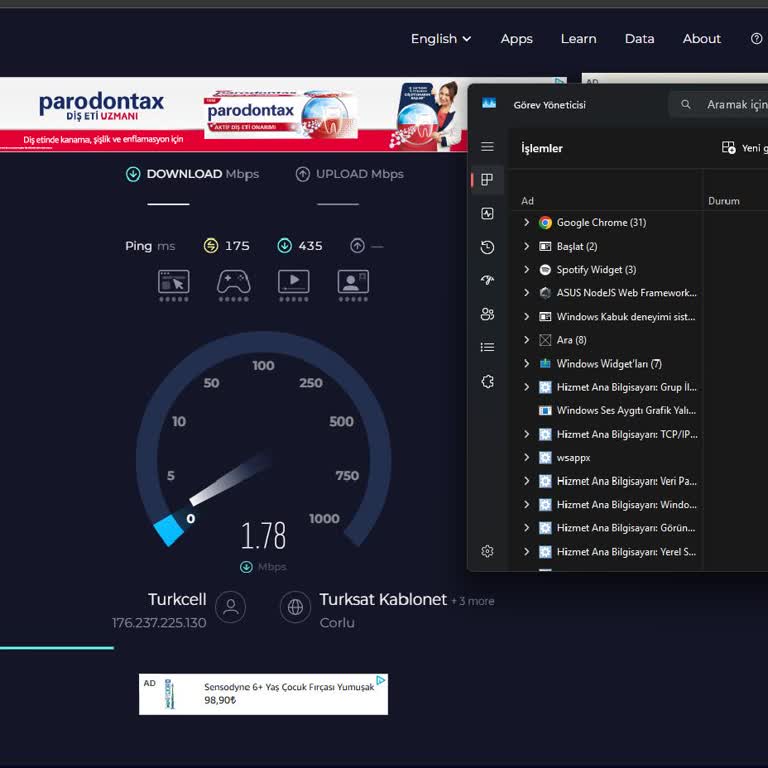Click the Spotify Widget process icon
Image resolution: width=768 pixels, height=768 pixels.
(545, 270)
